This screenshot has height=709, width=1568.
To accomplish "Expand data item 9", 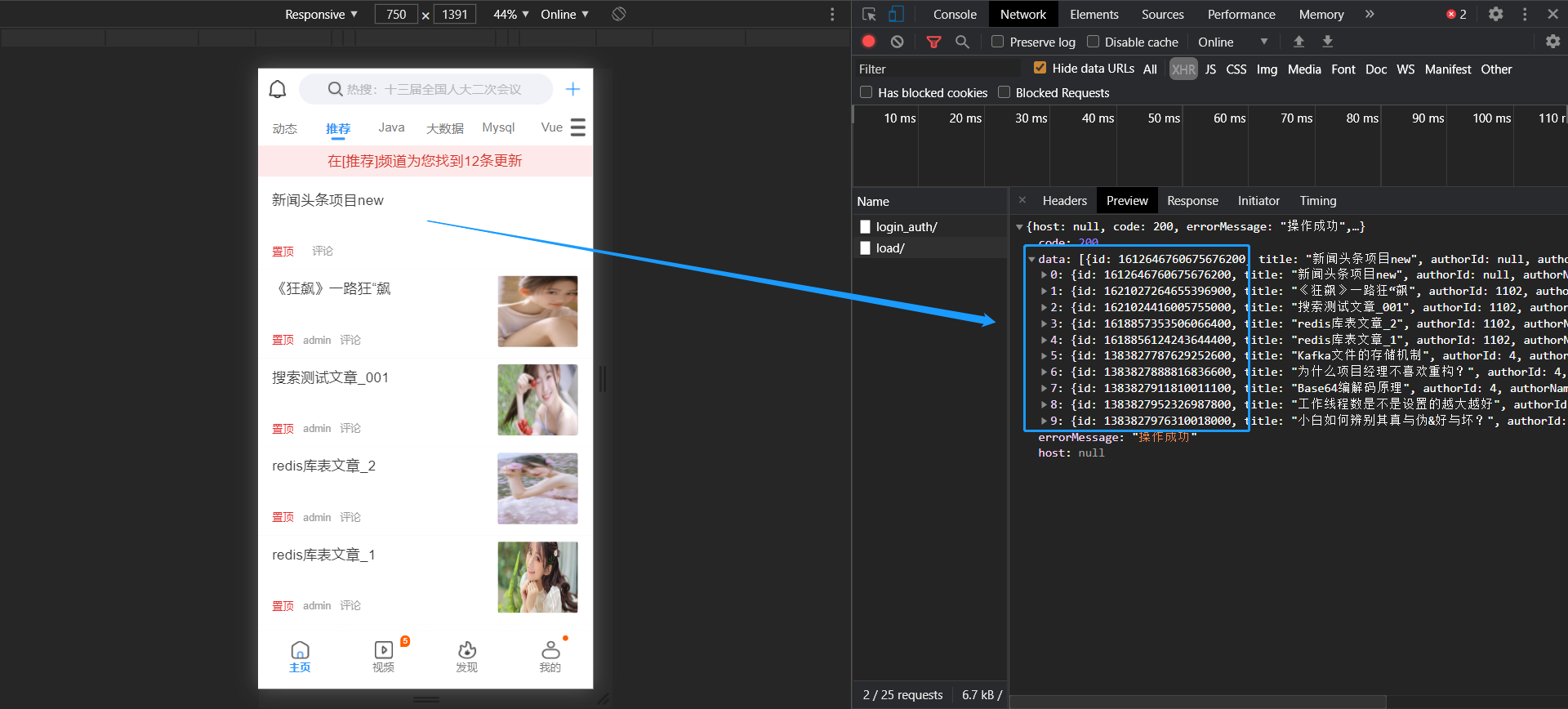I will (x=1044, y=421).
